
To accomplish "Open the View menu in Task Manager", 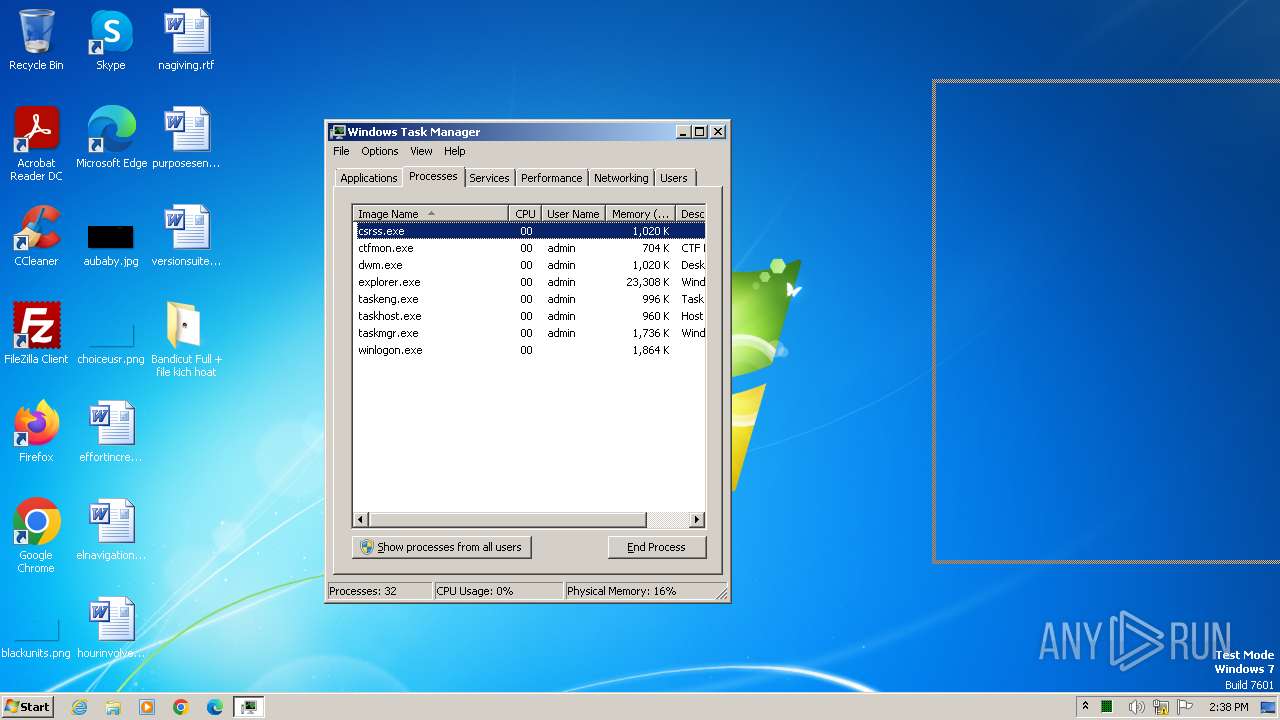I will pyautogui.click(x=421, y=151).
